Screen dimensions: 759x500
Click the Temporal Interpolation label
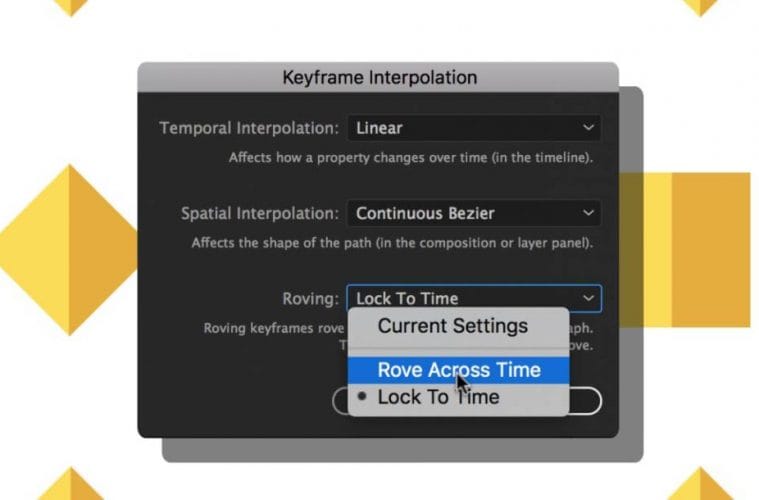250,129
